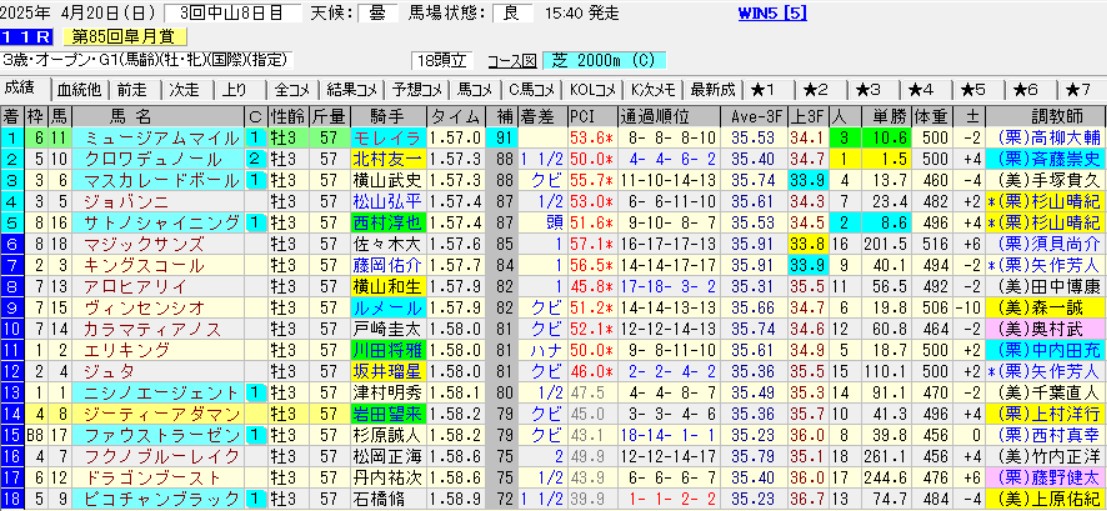The width and height of the screenshot is (1107, 511).
Task: Click jockey ルメール in the list
Action: [386, 307]
